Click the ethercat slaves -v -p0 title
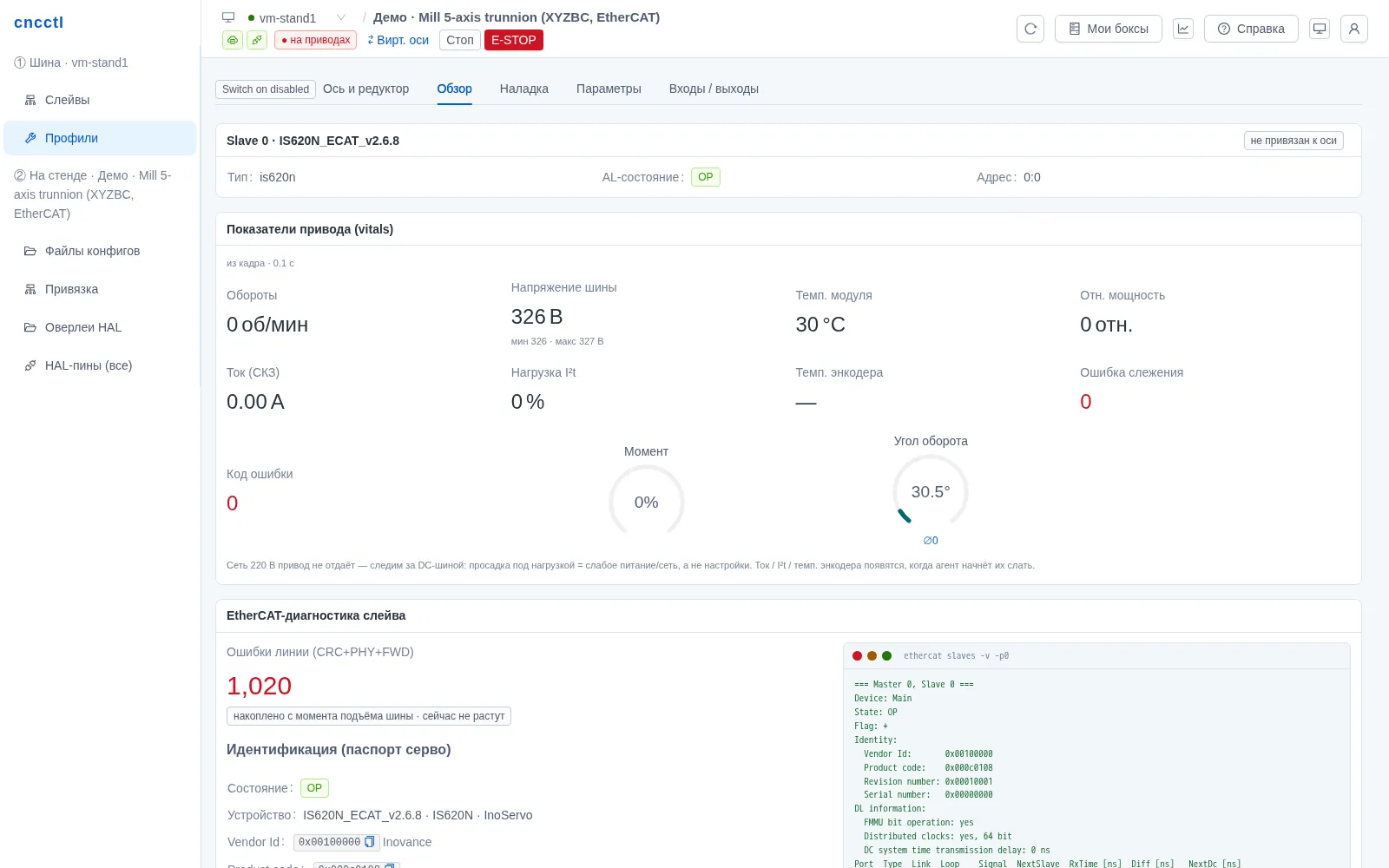The image size is (1389, 868). [956, 656]
